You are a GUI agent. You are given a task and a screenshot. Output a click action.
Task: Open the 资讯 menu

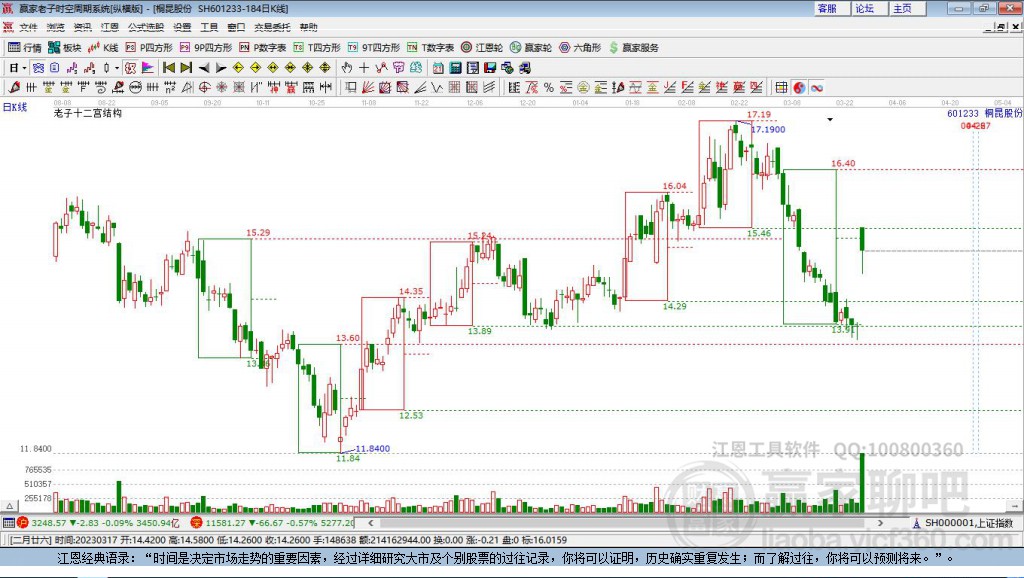coord(82,27)
